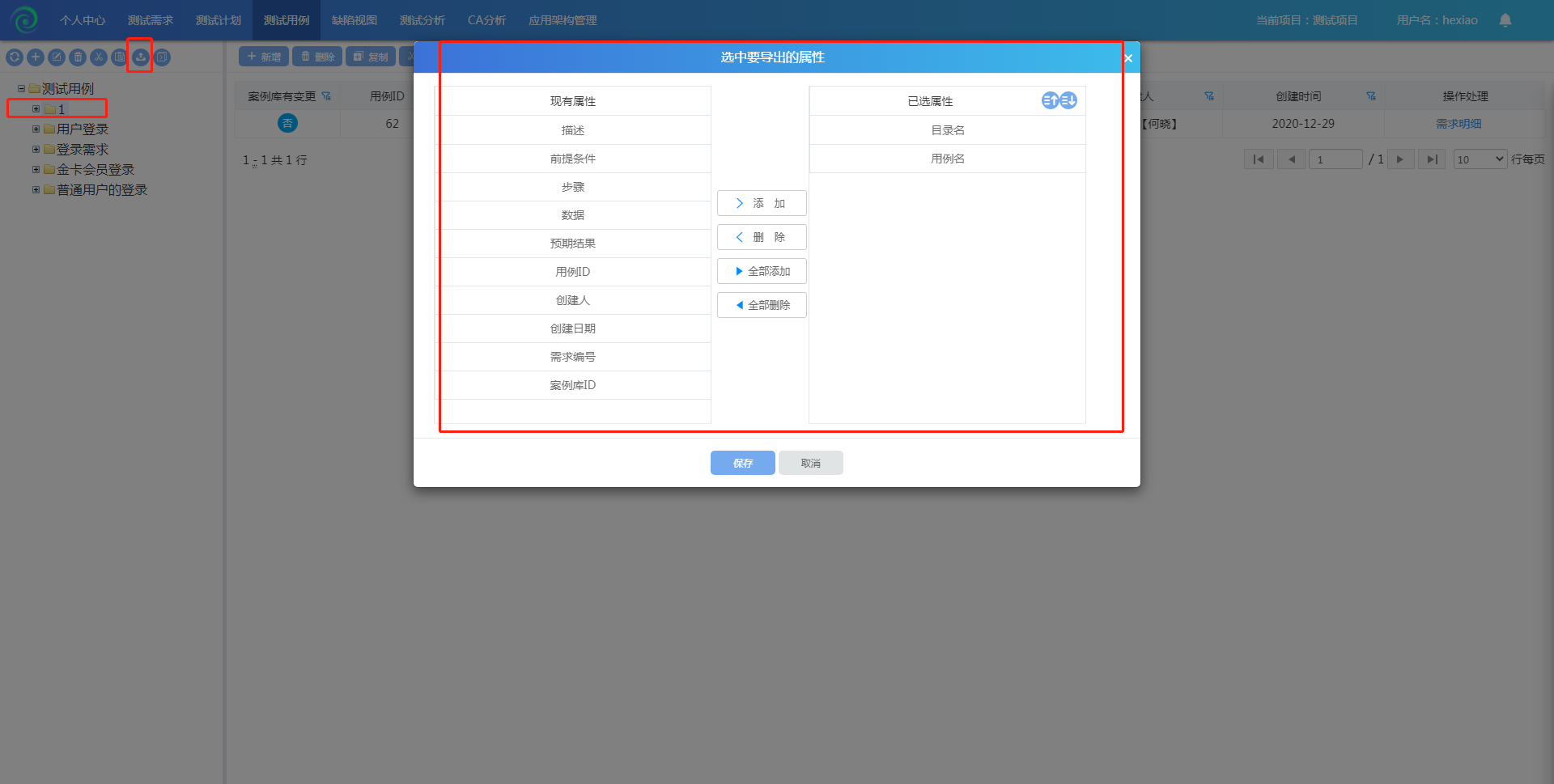
Task: Open the CA分析 menu
Action: [x=486, y=20]
